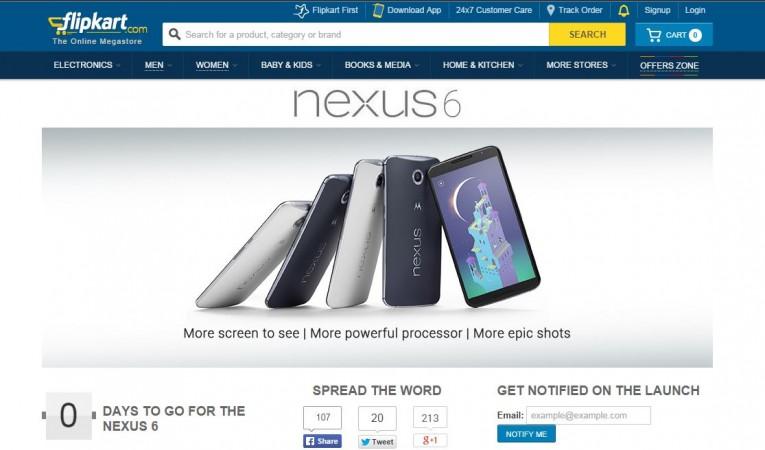Open the shopping cart
The width and height of the screenshot is (765, 450).
click(x=674, y=35)
